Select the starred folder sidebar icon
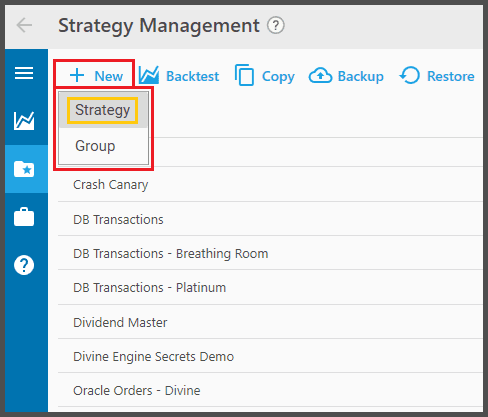The width and height of the screenshot is (488, 417). [24, 169]
